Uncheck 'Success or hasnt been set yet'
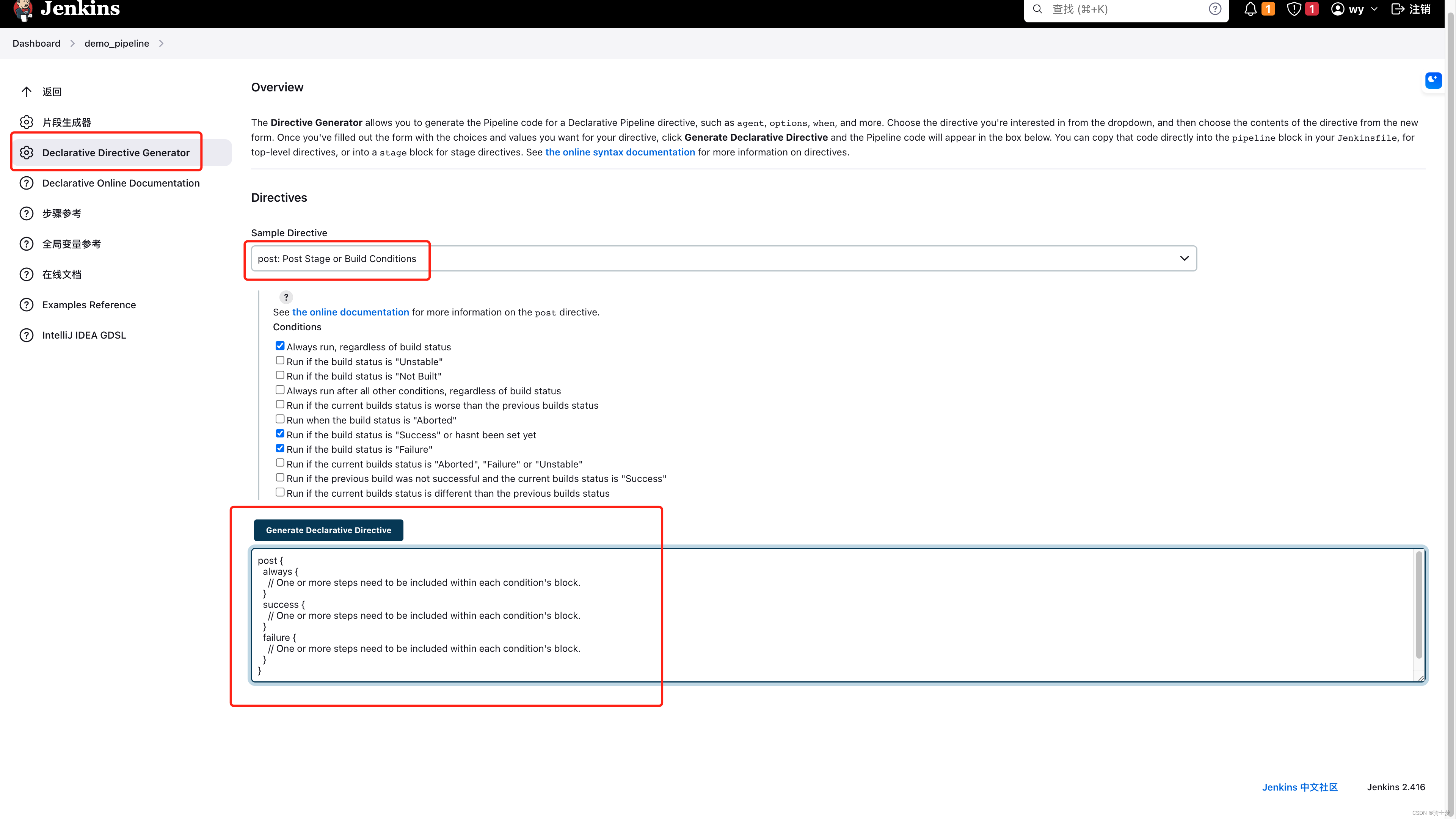 [x=280, y=433]
